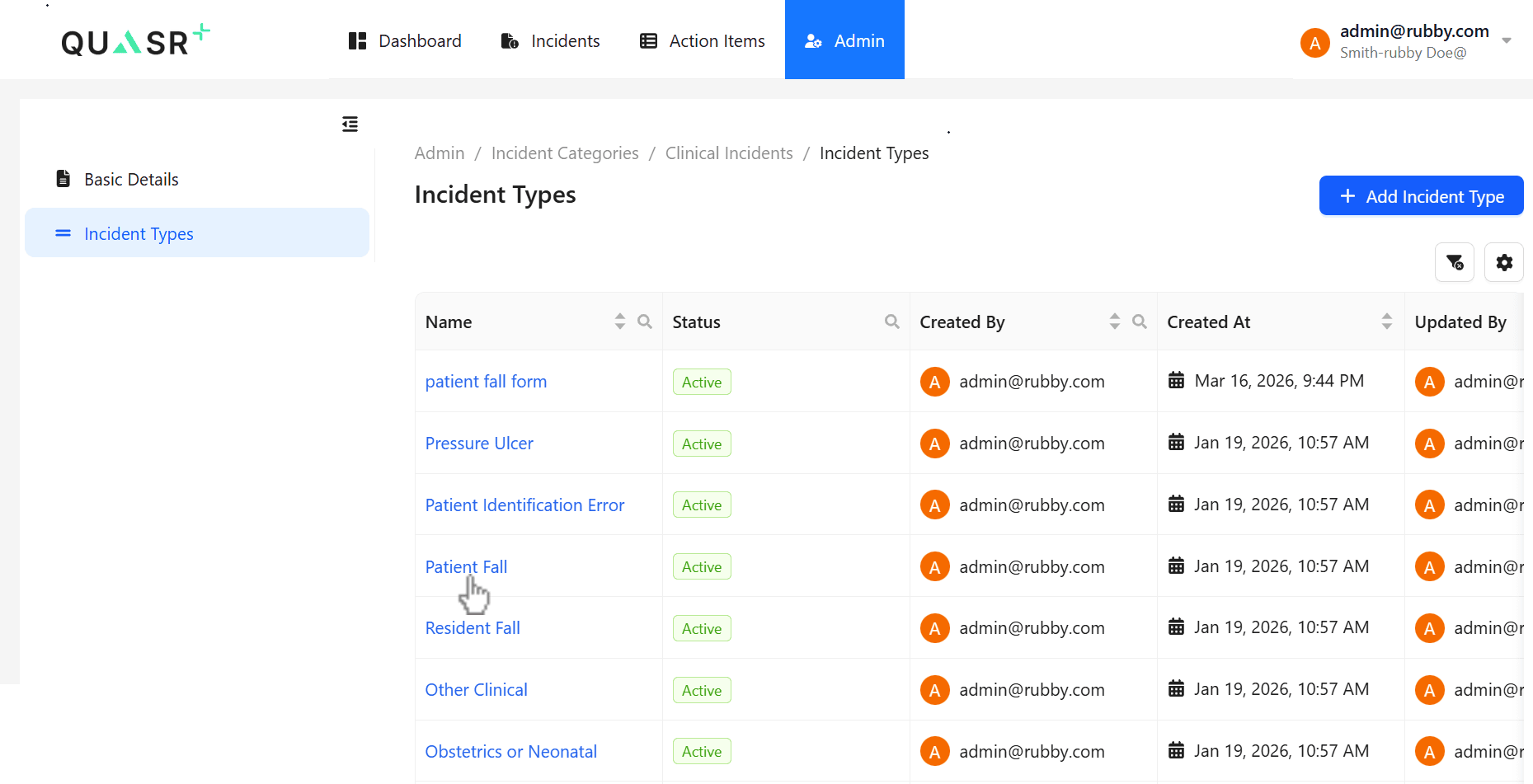
Task: Toggle Active status for patient fall form
Action: [x=701, y=382]
